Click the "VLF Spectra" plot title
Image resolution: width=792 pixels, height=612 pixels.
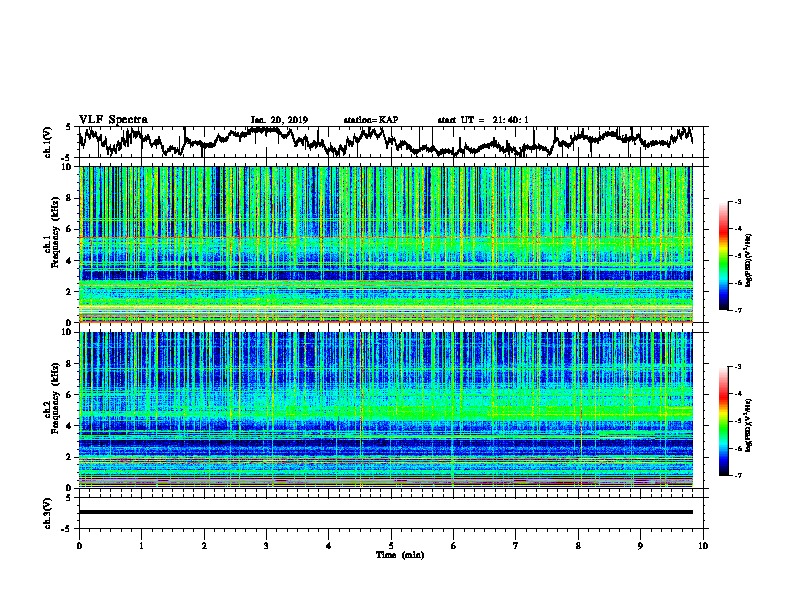113,119
